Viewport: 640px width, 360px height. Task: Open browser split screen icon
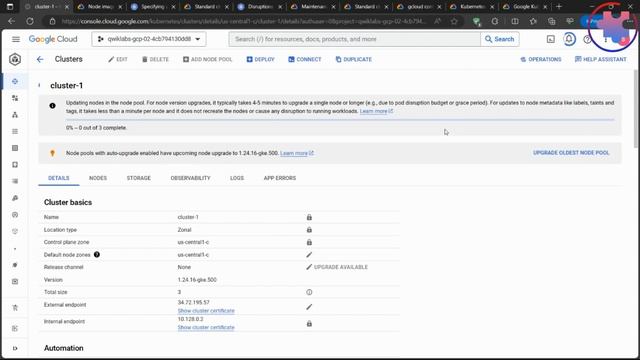point(515,21)
